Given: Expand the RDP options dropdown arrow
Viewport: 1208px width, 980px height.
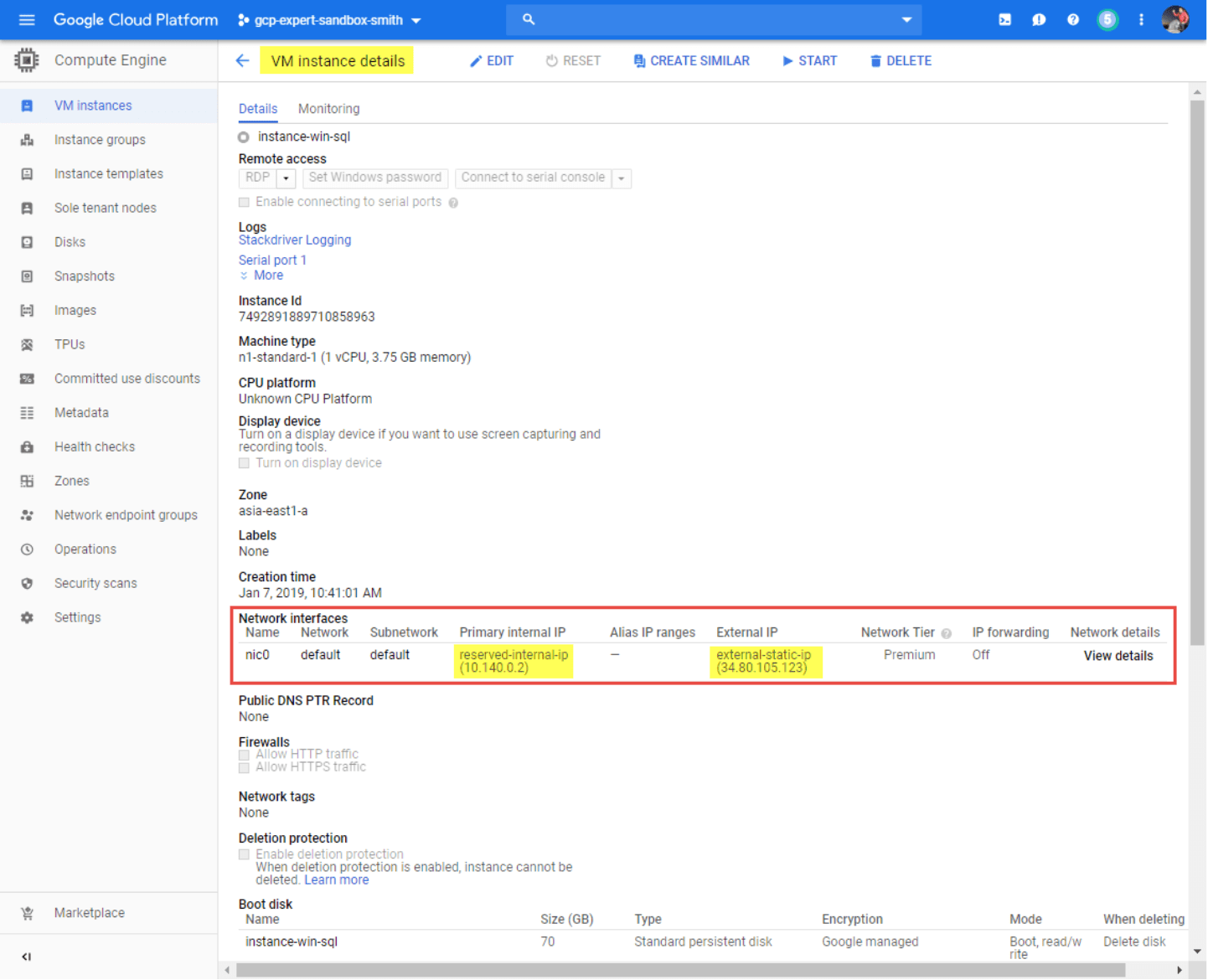Looking at the screenshot, I should click(x=285, y=178).
